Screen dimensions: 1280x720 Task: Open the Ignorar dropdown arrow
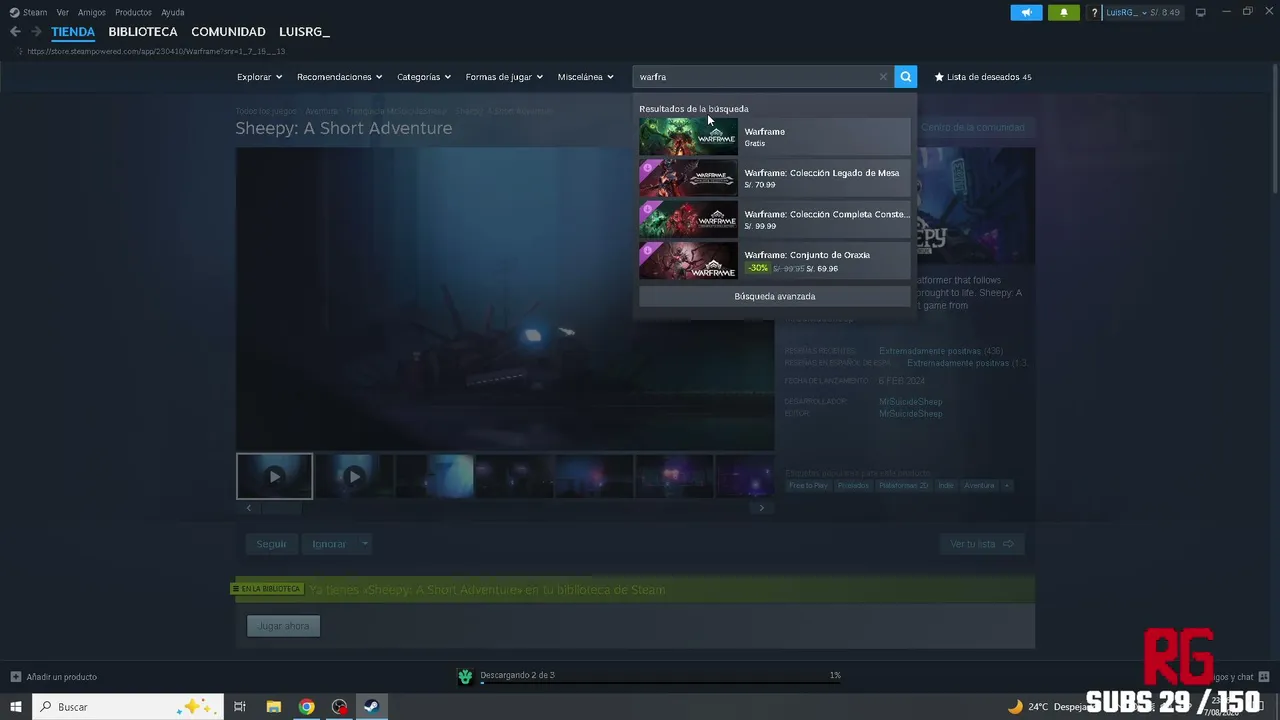pyautogui.click(x=365, y=544)
